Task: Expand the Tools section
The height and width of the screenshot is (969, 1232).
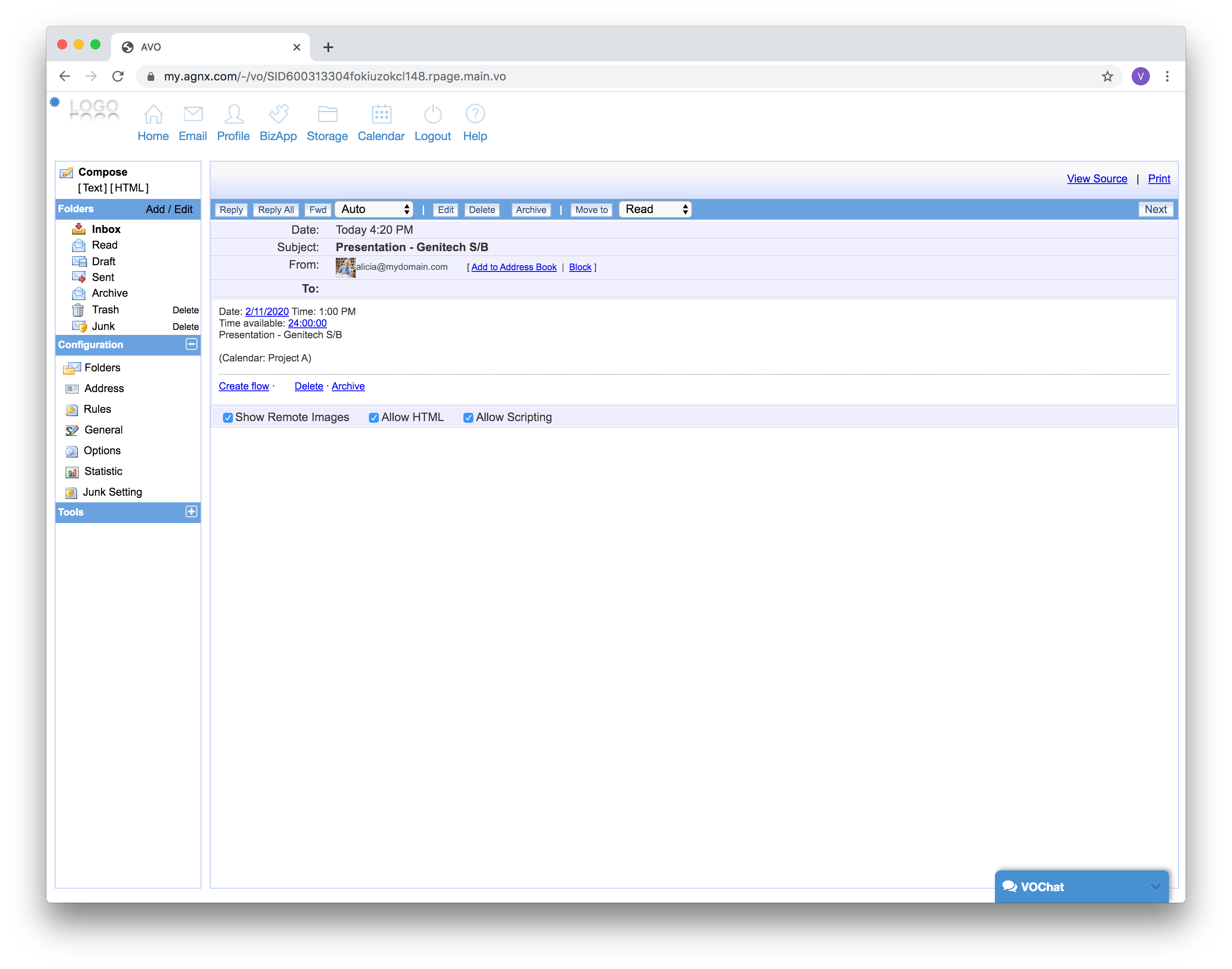Action: 191,512
